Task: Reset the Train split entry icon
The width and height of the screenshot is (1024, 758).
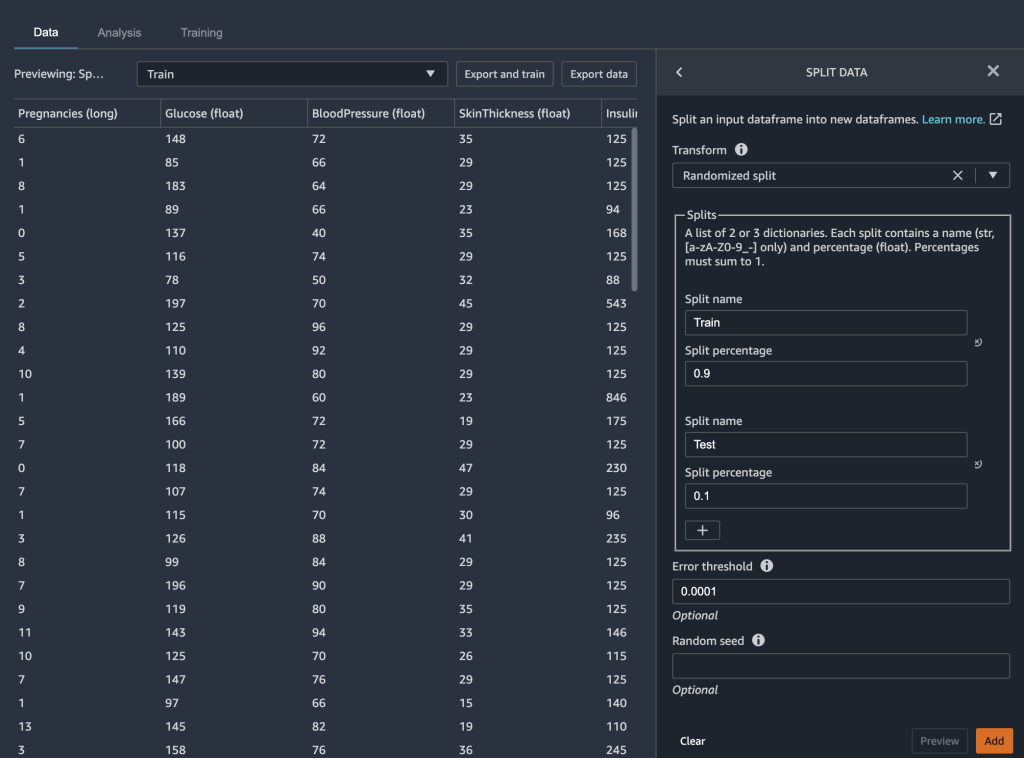Action: pos(978,342)
